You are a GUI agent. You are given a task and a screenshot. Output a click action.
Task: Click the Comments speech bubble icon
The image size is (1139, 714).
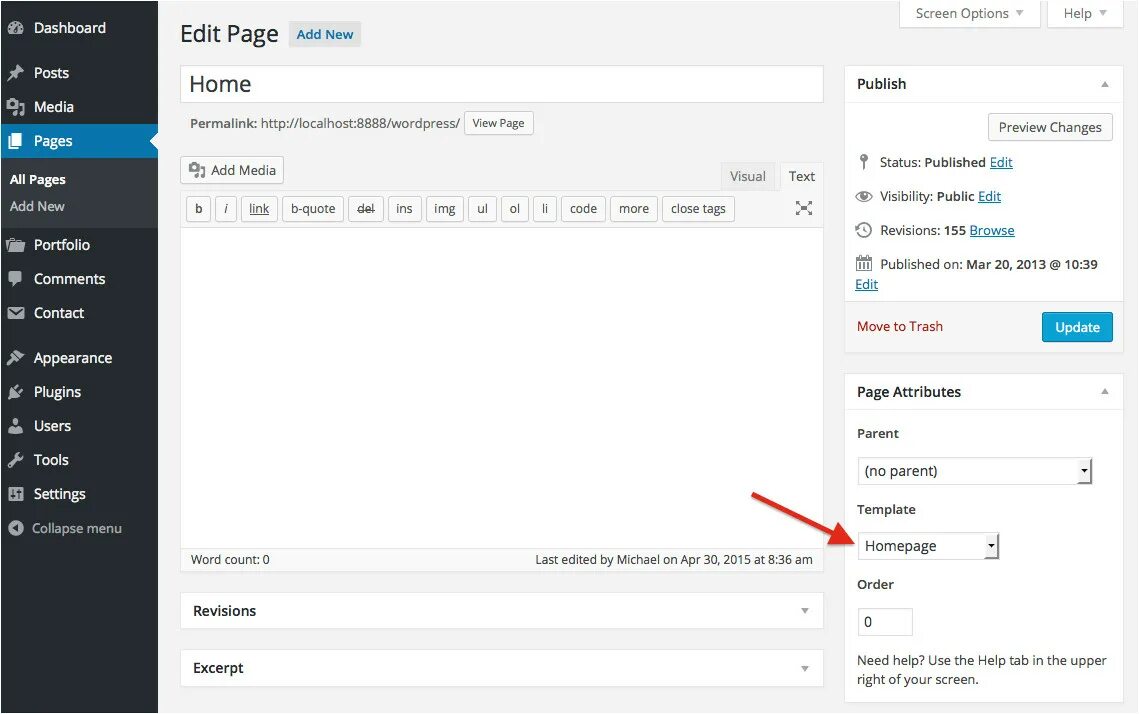[x=15, y=279]
